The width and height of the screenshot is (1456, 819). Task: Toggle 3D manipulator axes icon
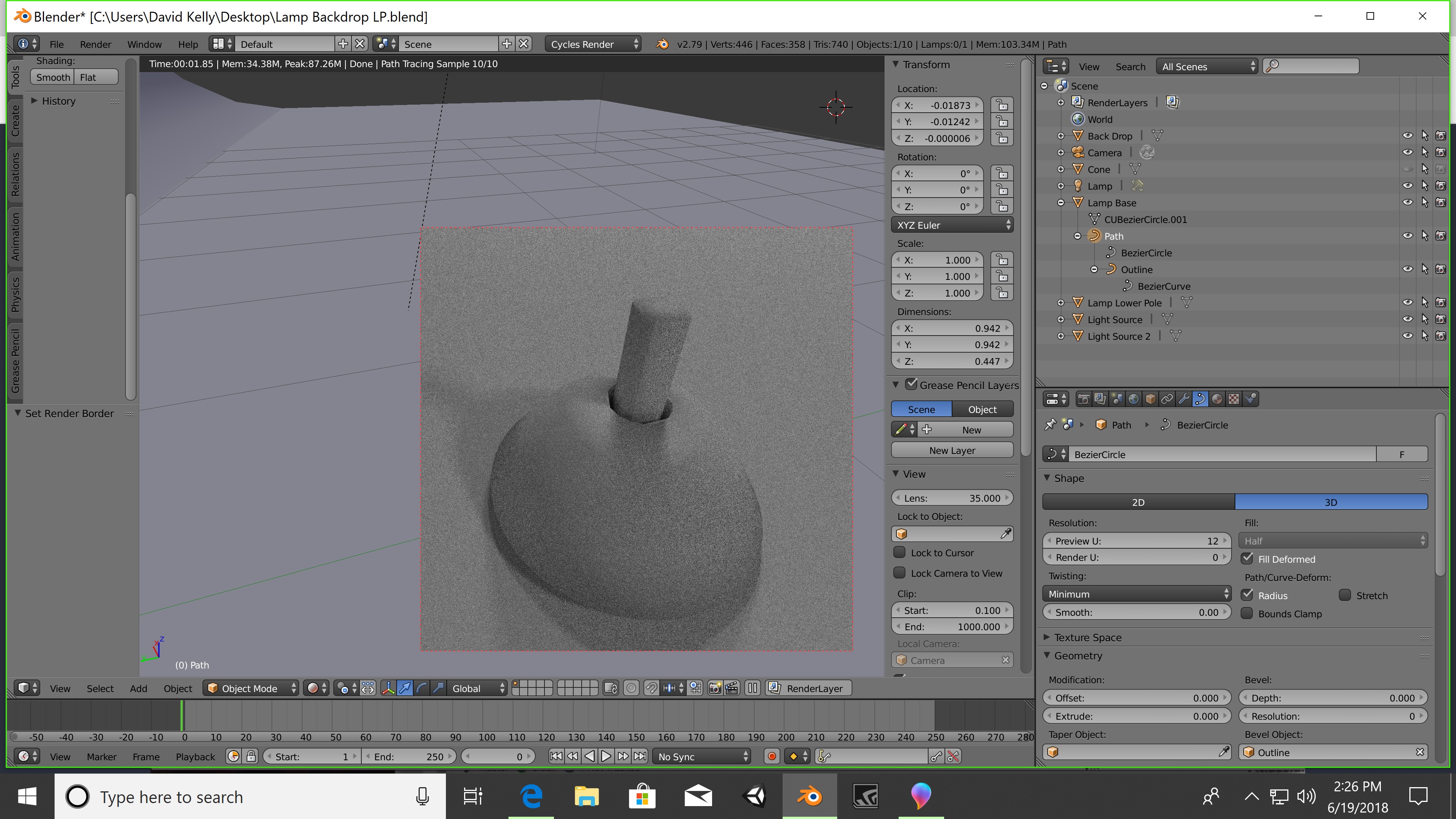tap(388, 688)
